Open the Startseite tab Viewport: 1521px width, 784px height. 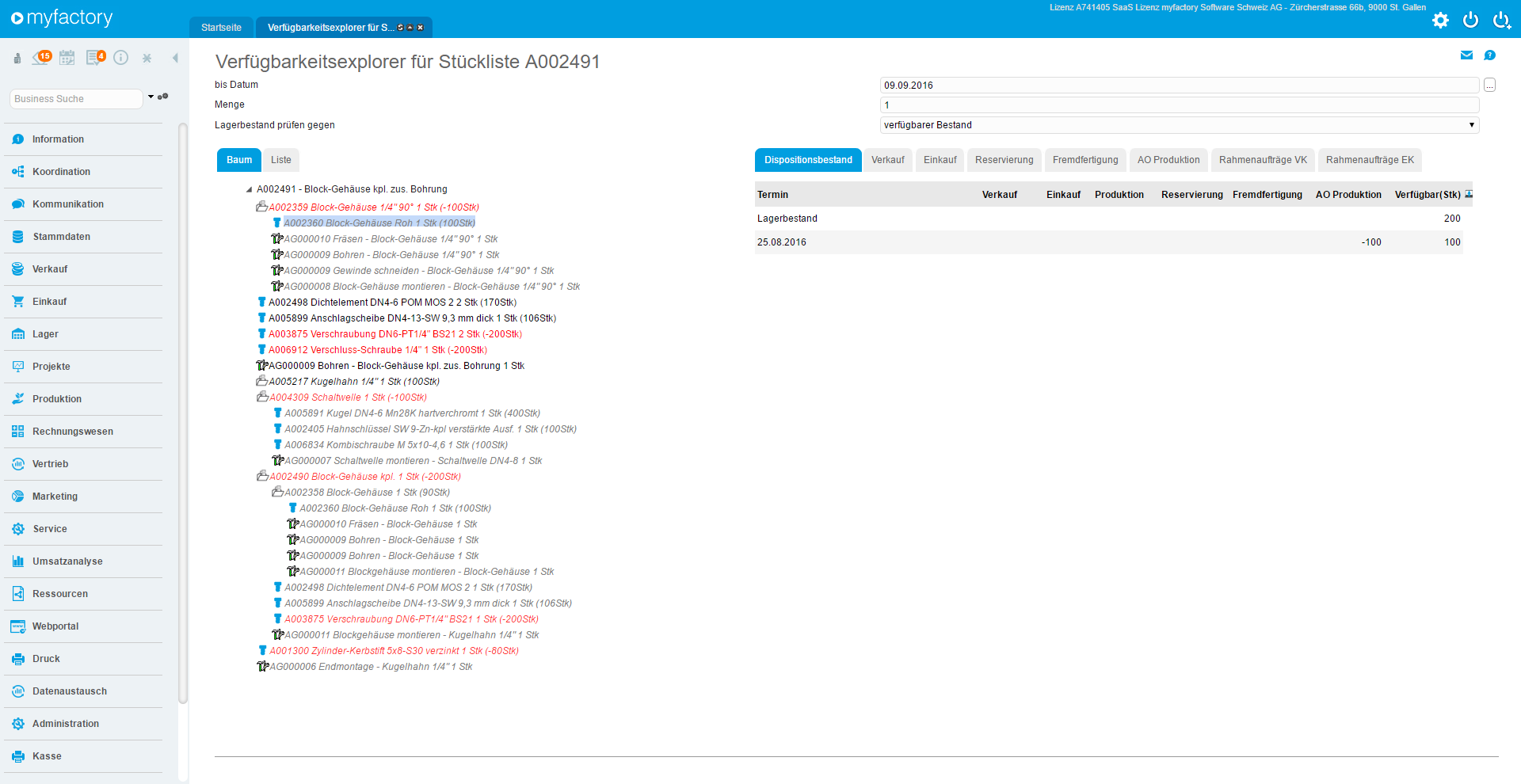coord(221,28)
